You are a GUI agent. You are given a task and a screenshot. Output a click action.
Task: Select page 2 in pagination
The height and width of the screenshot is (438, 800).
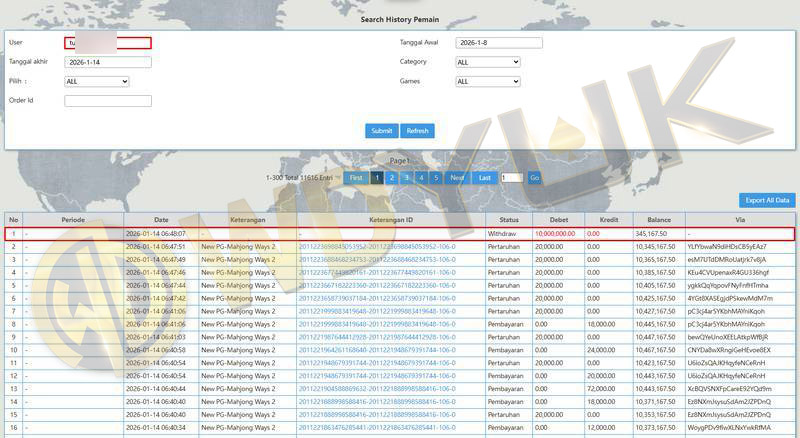pos(392,178)
